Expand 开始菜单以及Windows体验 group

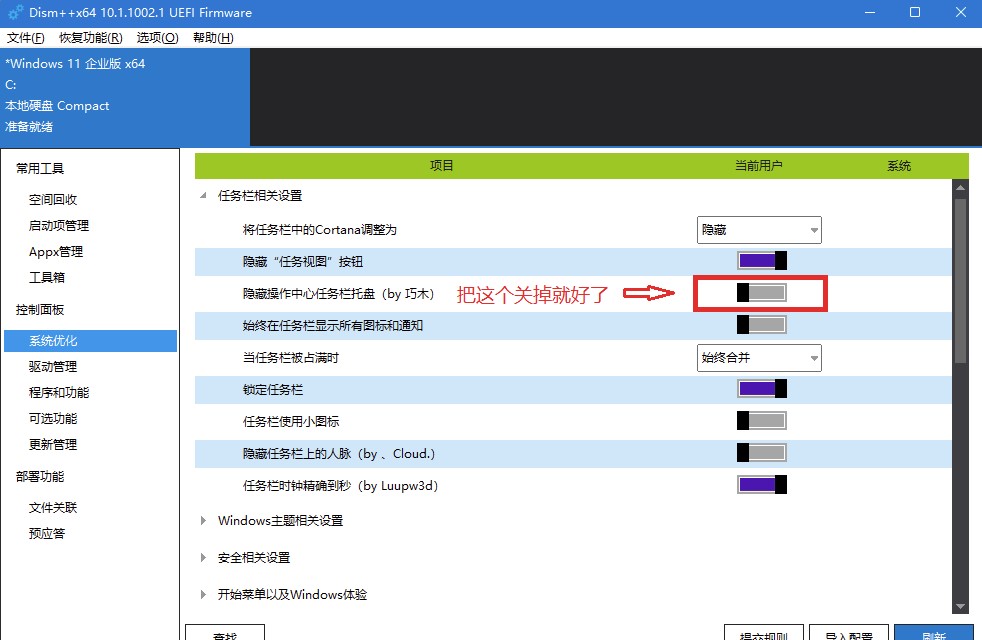tap(203, 594)
